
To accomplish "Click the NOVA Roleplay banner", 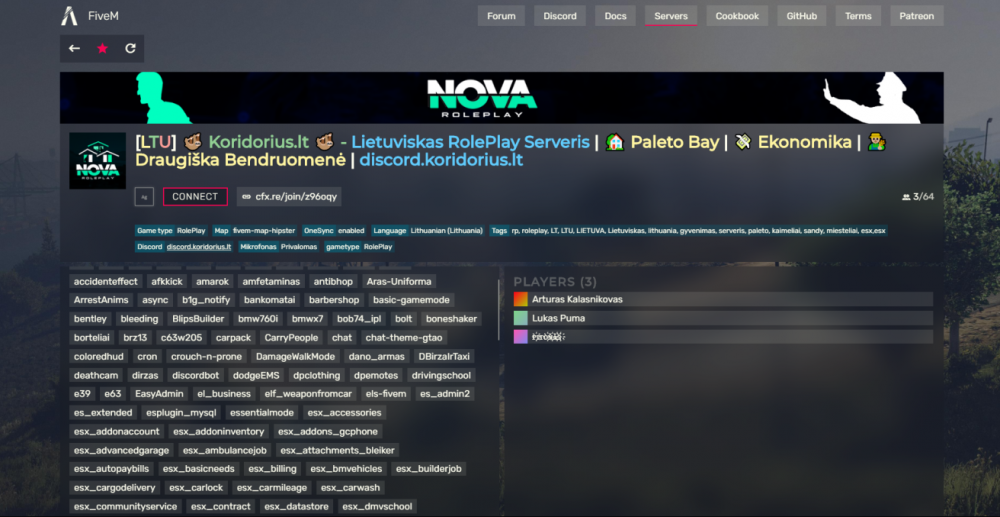I will 501,98.
